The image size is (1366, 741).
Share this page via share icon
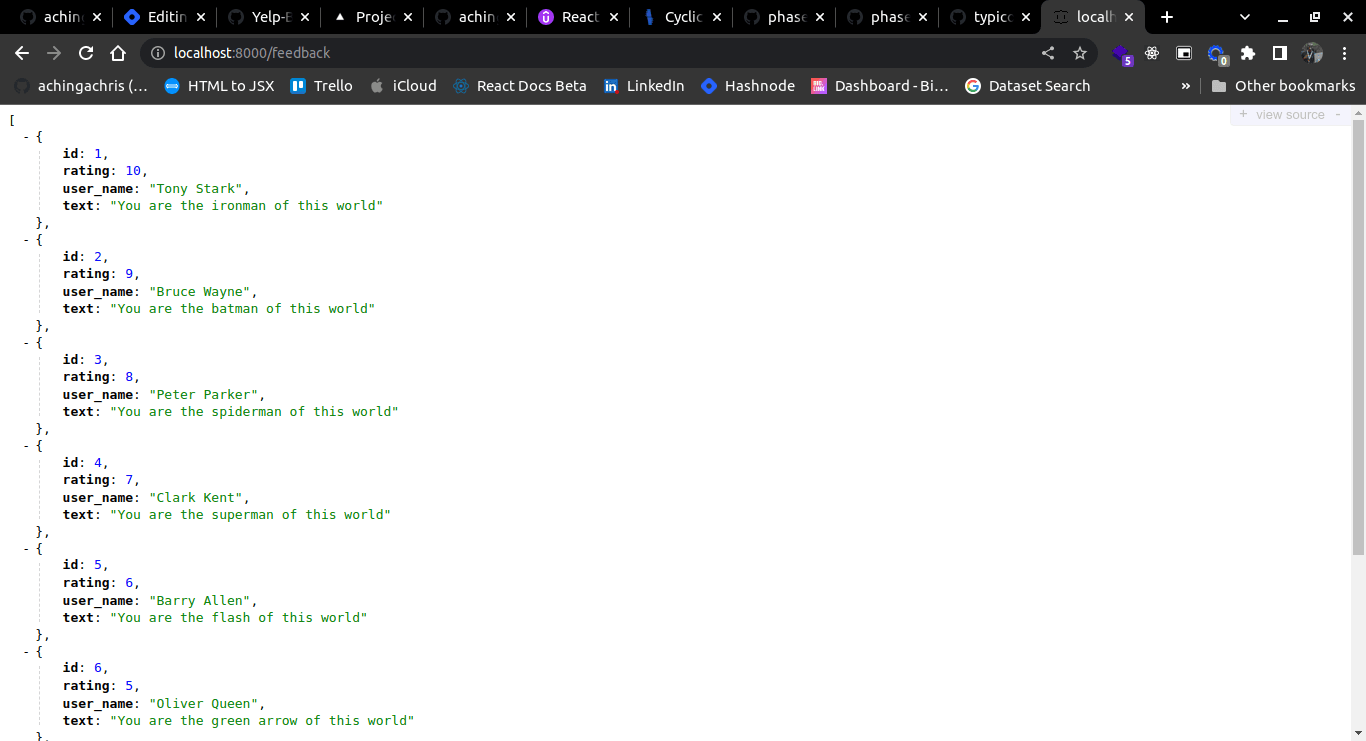(x=1048, y=53)
